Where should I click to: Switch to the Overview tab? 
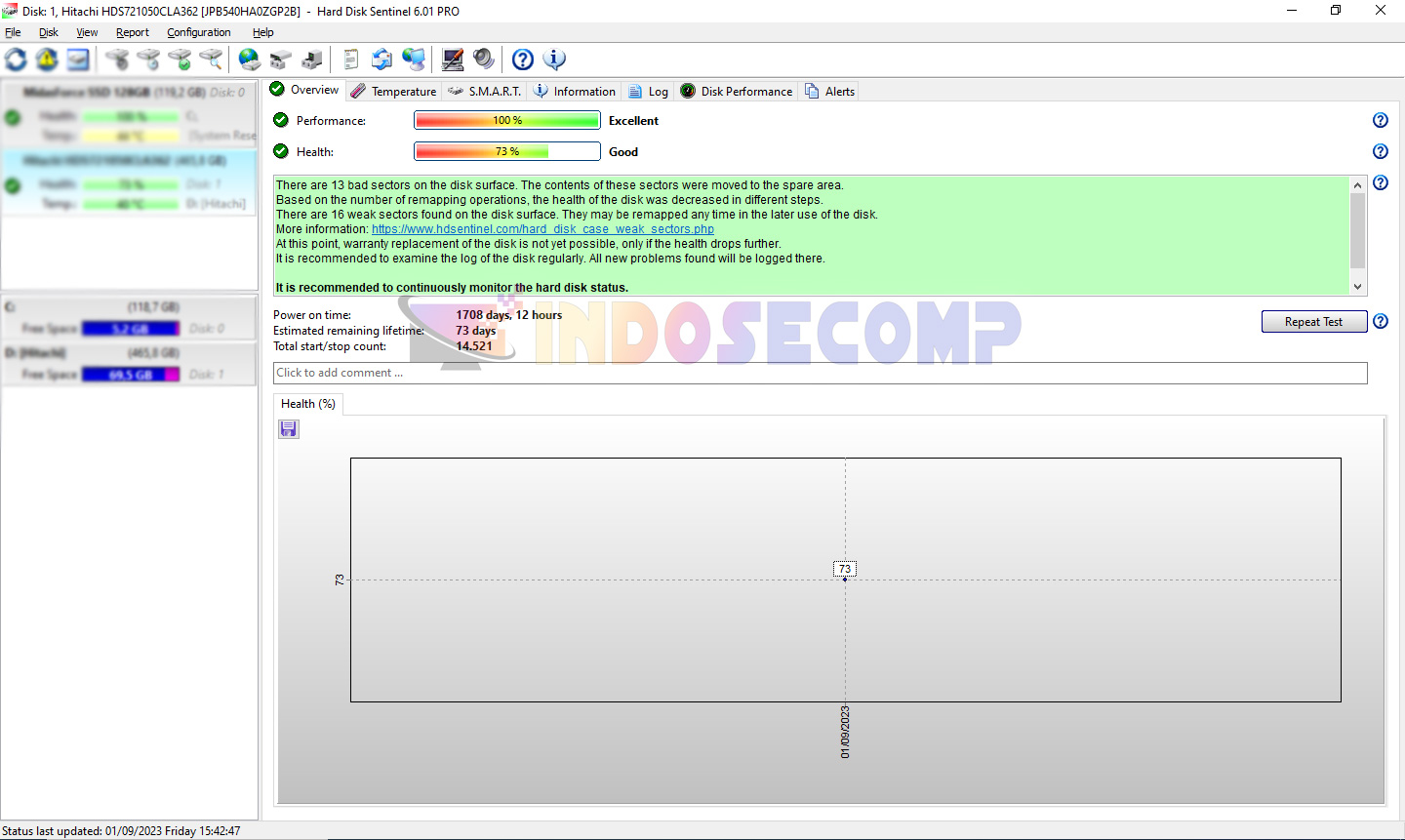[x=304, y=90]
